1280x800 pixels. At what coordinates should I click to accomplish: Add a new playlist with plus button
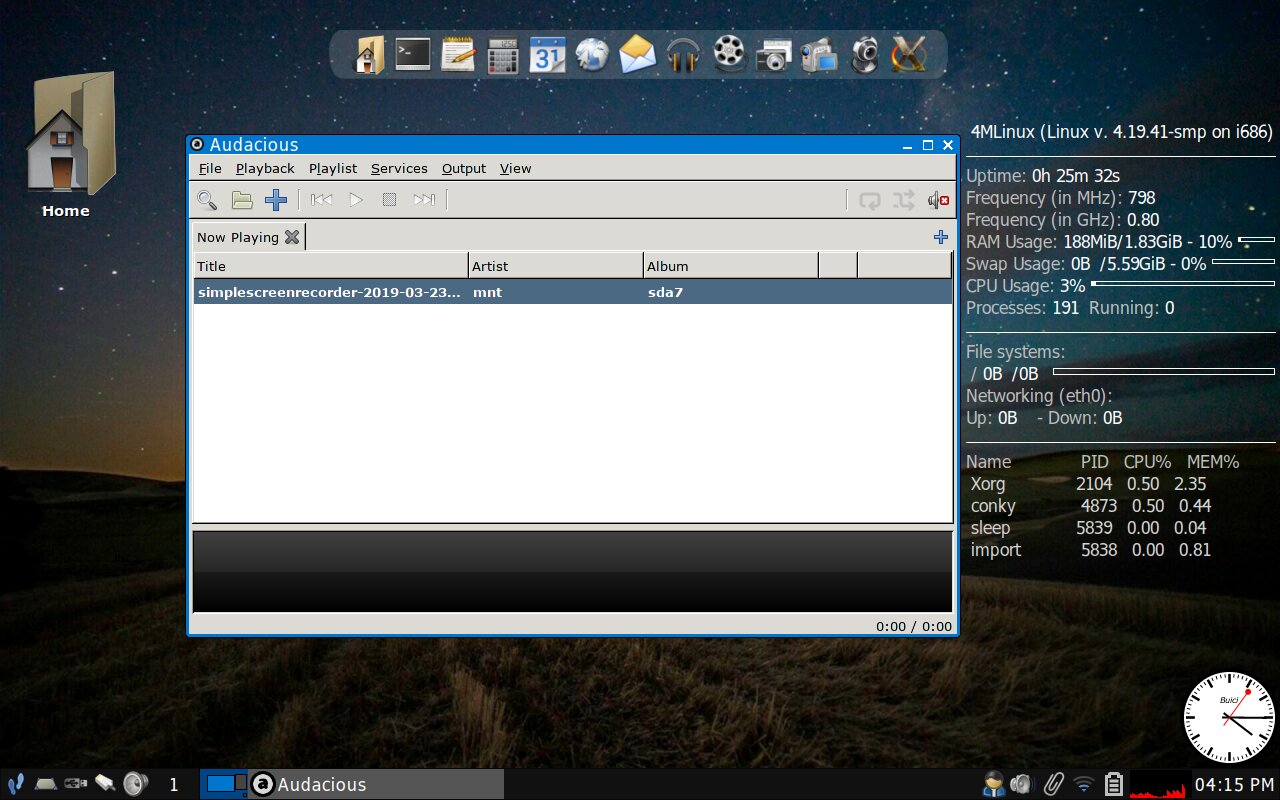pos(940,237)
